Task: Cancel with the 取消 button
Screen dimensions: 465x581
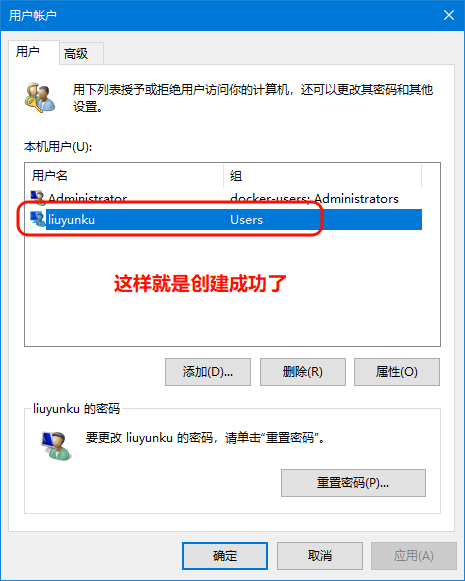Action: tap(320, 556)
